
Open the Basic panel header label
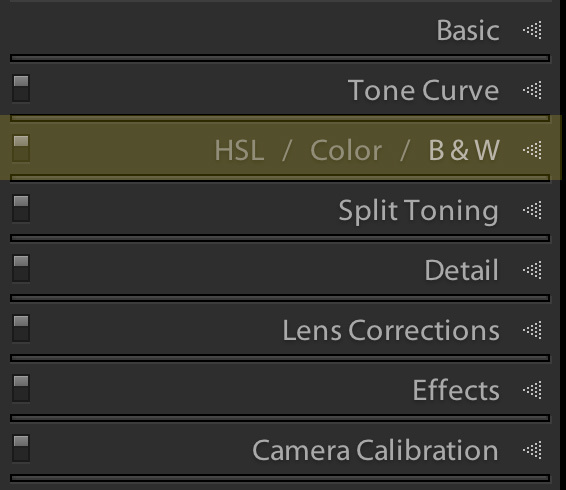coord(468,30)
